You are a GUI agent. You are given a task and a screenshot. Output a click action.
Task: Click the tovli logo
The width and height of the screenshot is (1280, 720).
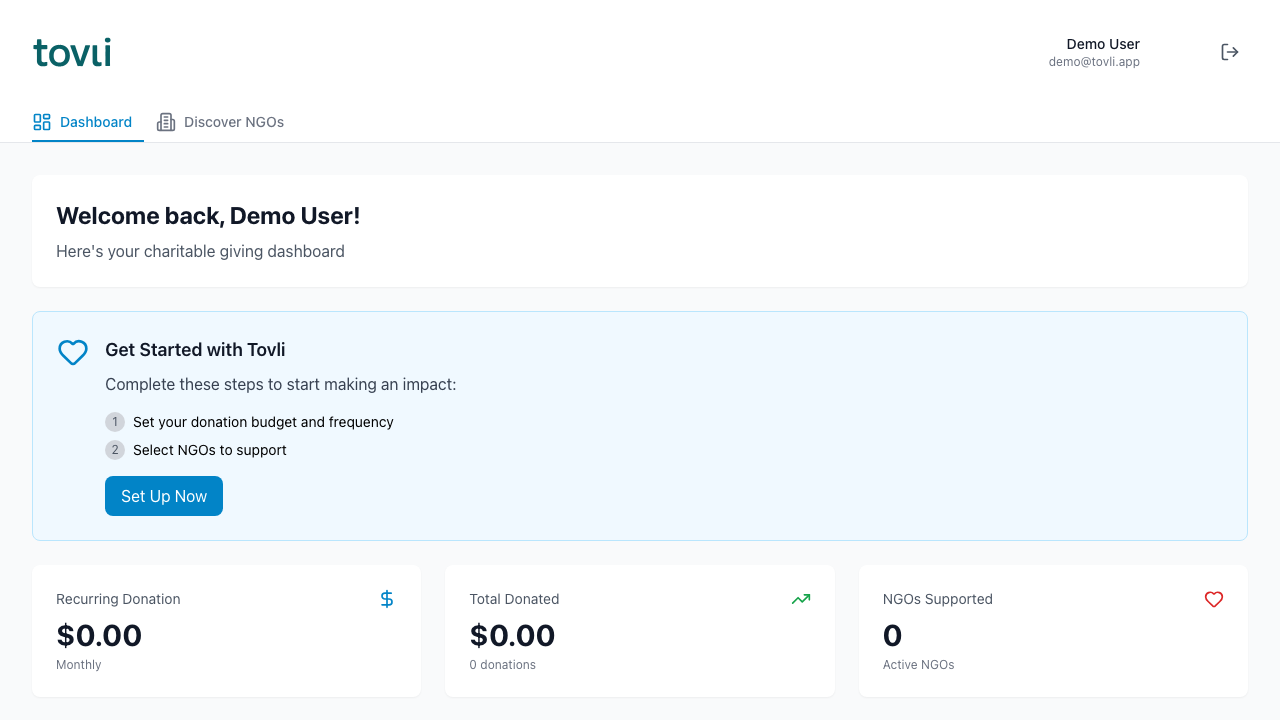coord(72,52)
